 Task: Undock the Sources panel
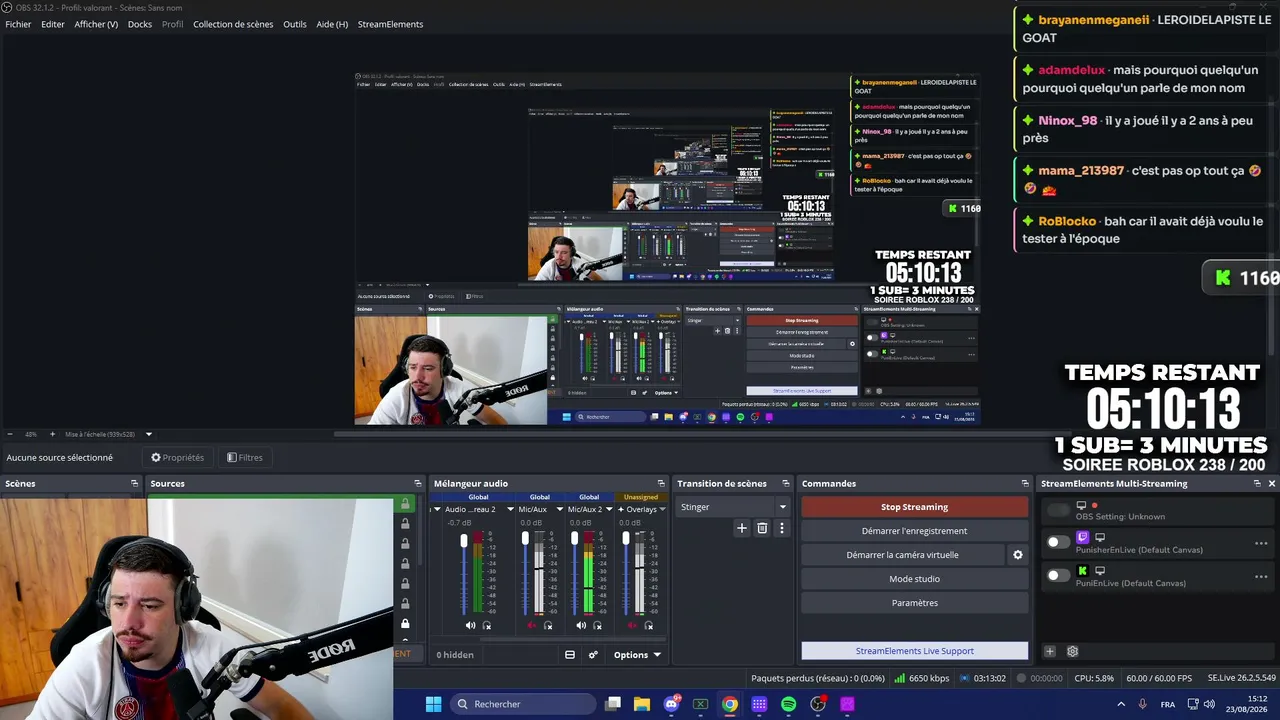(x=417, y=483)
